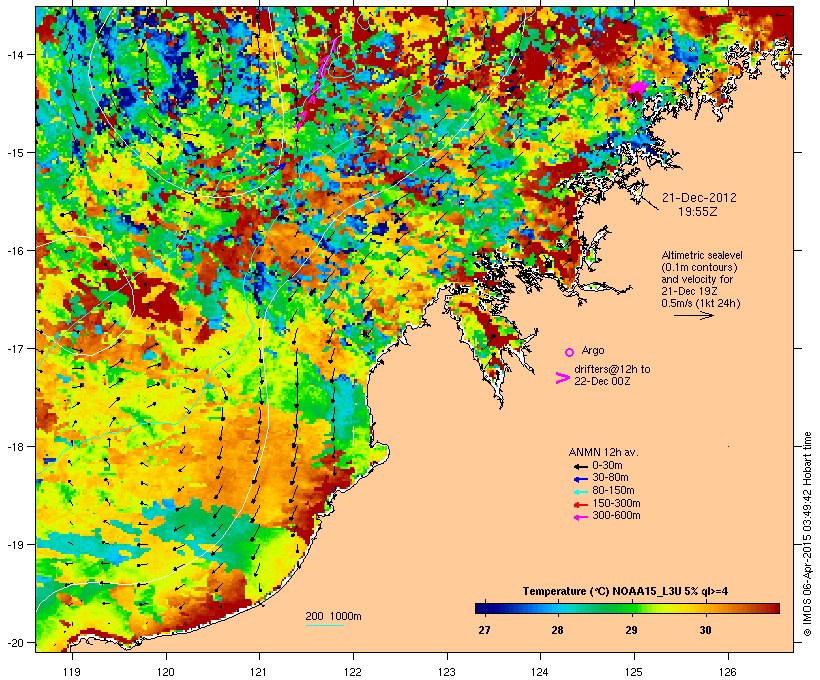Click the '-16' latitude axis label

tap(15, 251)
